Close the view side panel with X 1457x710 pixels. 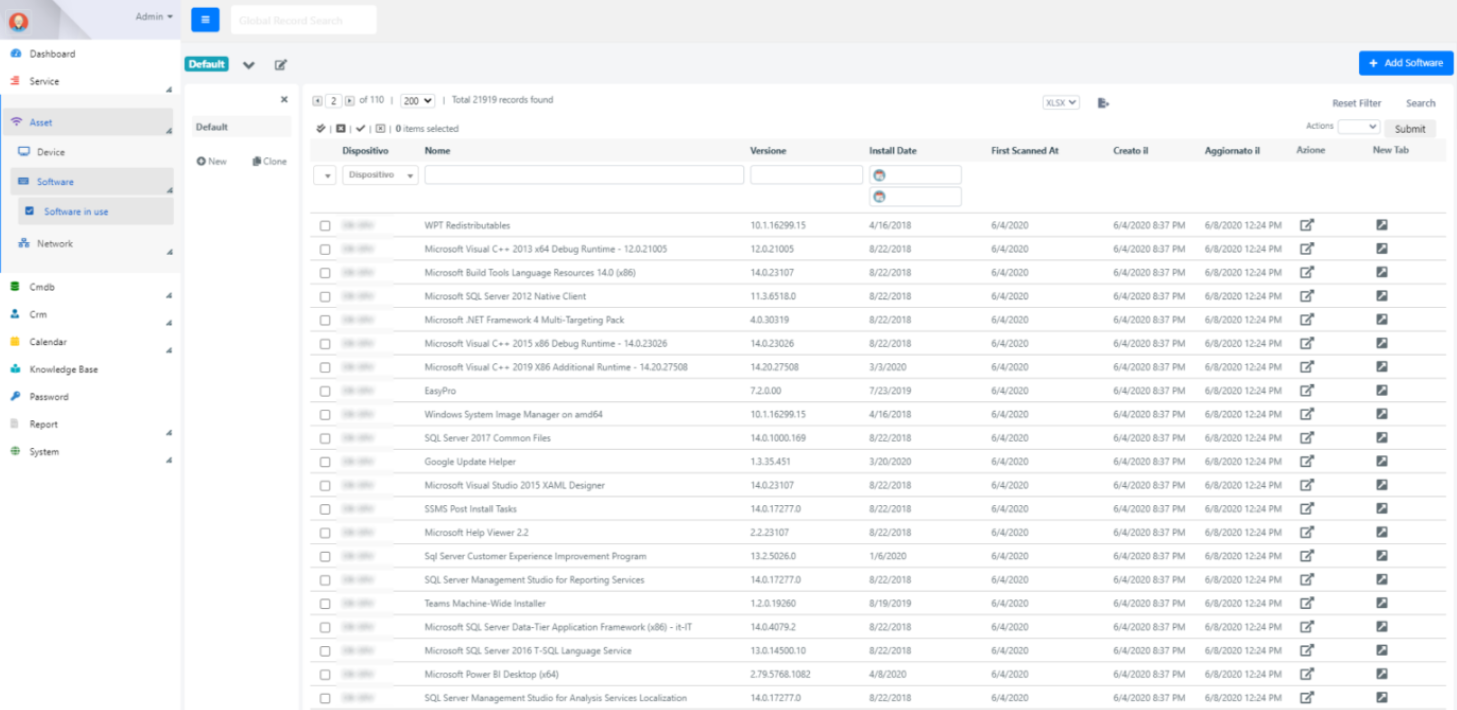[284, 100]
